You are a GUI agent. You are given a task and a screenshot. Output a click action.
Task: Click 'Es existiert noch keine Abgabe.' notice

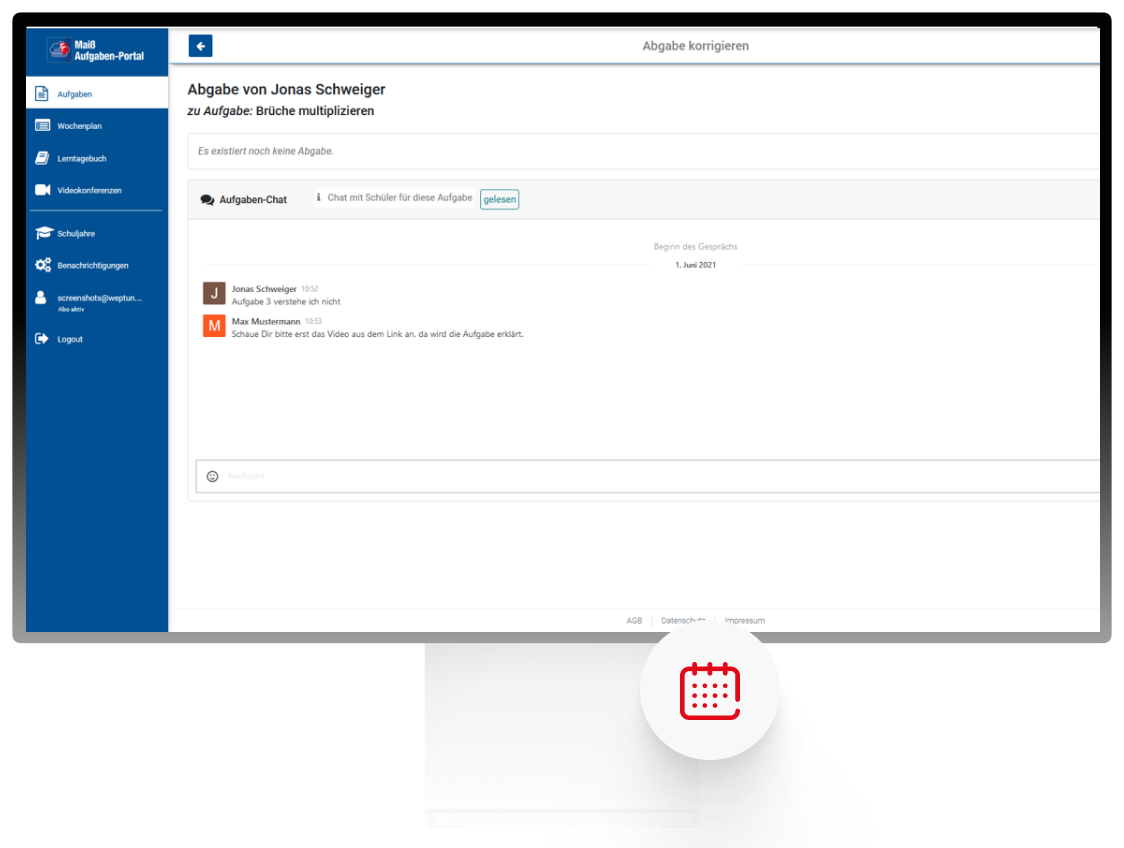click(x=266, y=151)
